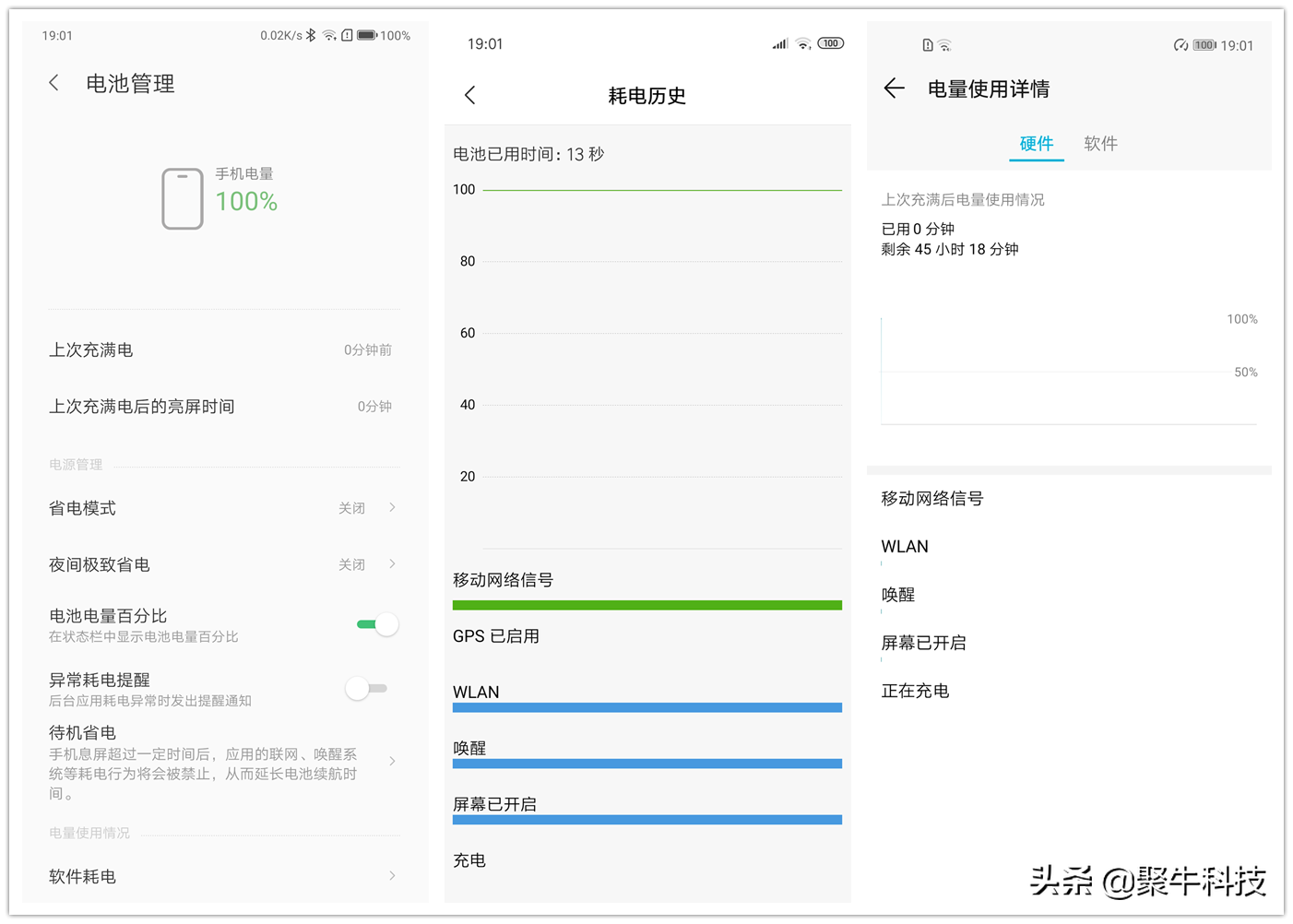Open 待机省电 setting
The width and height of the screenshot is (1293, 924).
pyautogui.click(x=224, y=762)
